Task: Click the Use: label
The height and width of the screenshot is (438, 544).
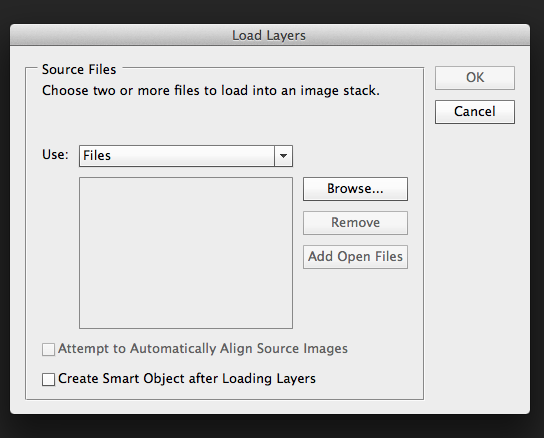Action: (55, 155)
